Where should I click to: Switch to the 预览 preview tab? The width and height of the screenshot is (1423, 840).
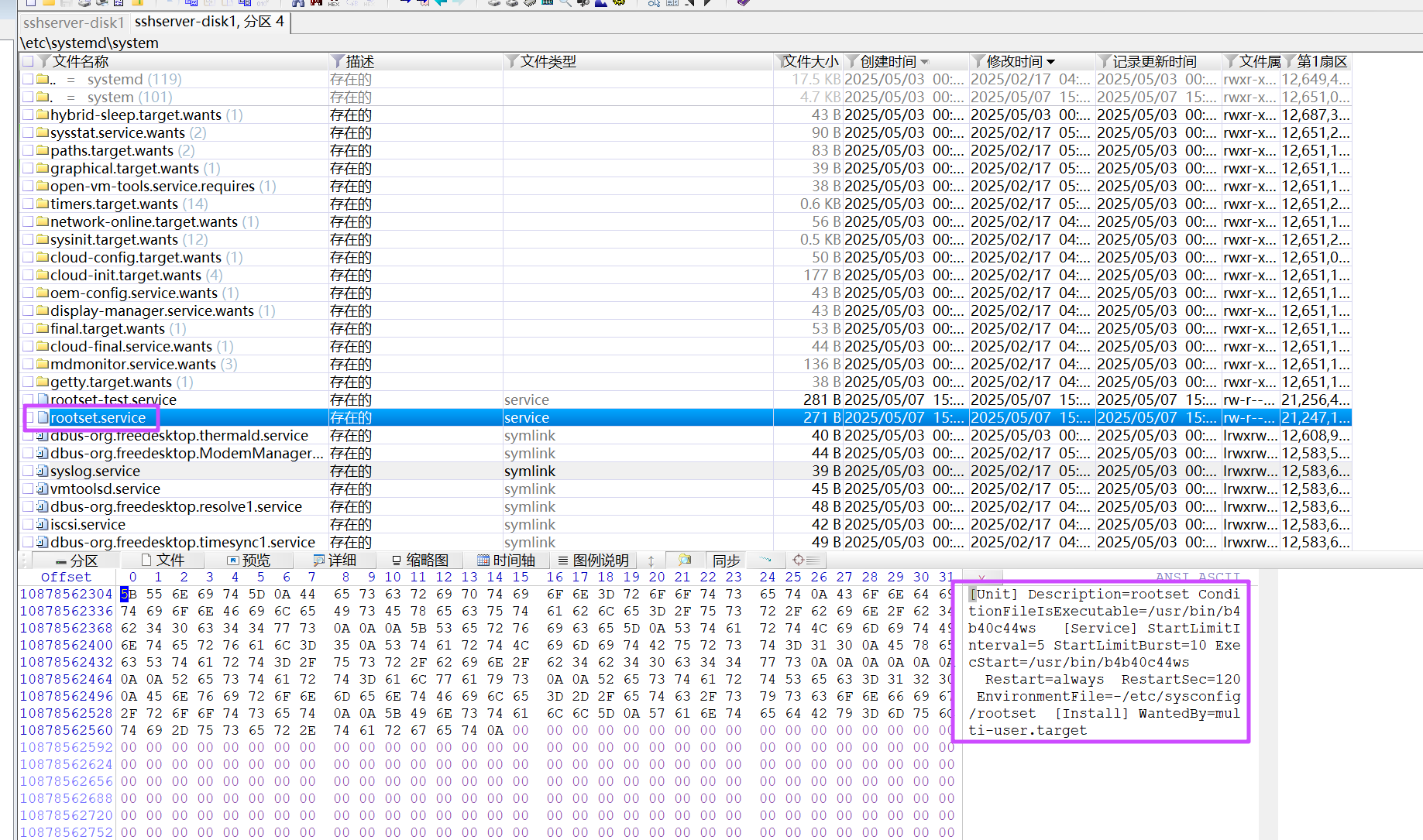(x=249, y=561)
